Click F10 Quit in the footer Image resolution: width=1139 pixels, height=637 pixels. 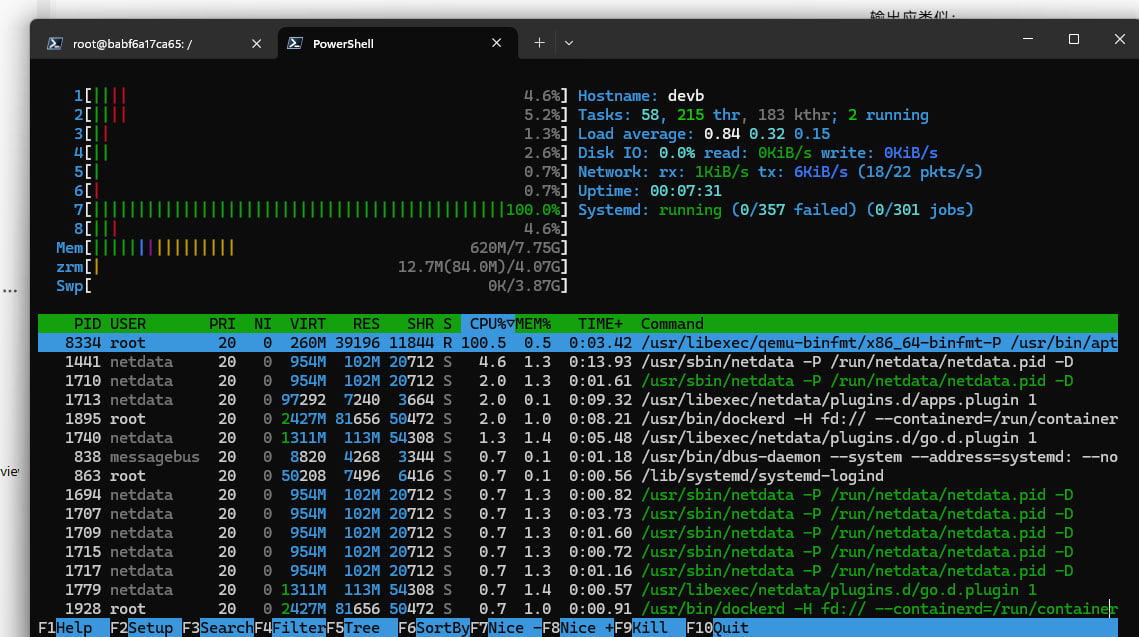click(717, 628)
